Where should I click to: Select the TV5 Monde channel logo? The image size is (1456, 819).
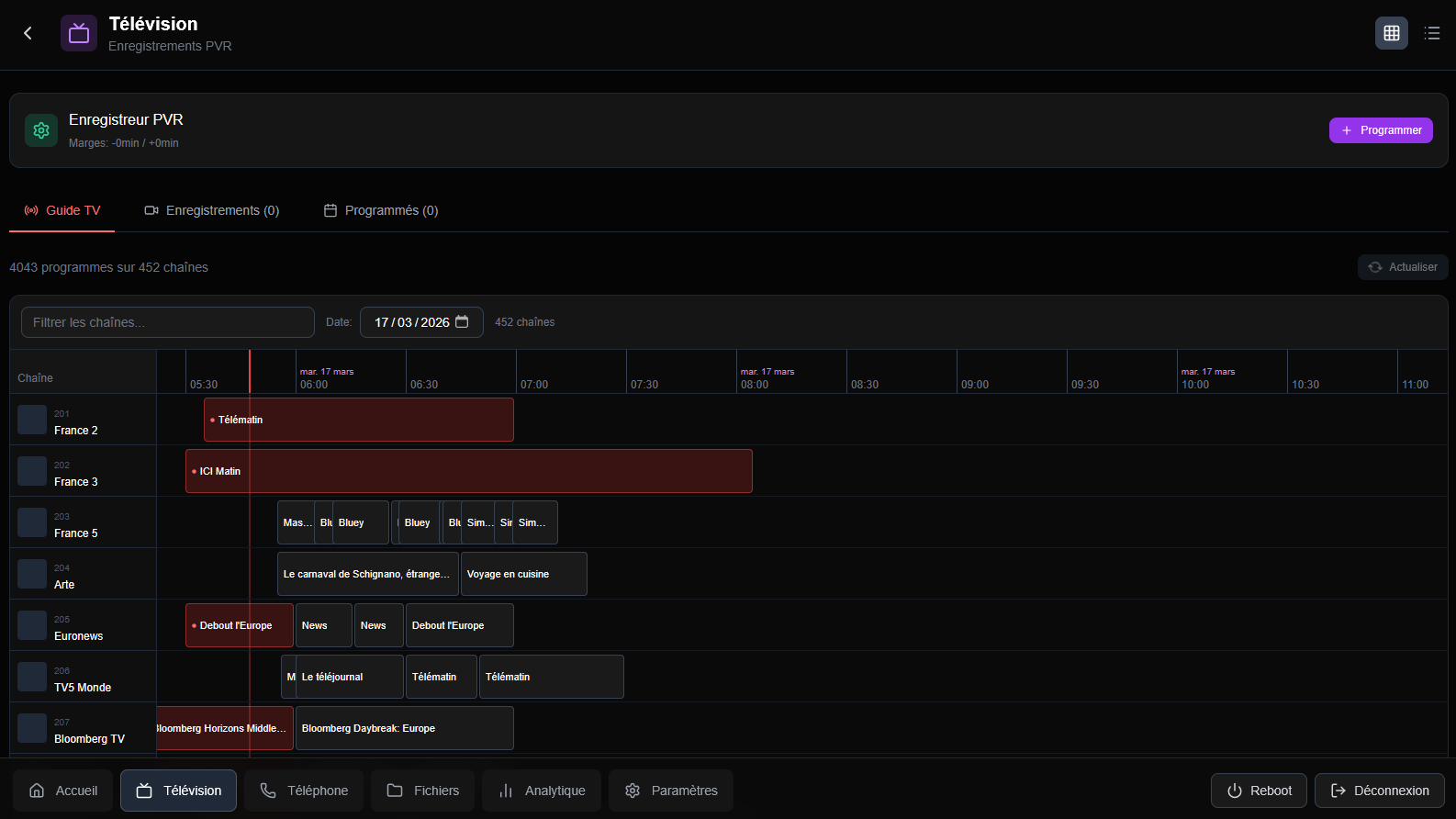32,677
